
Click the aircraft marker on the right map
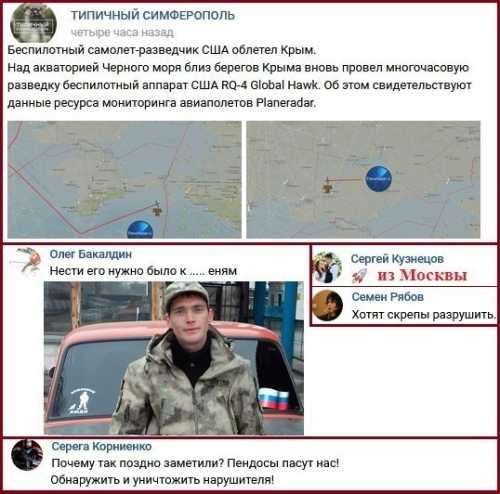point(327,185)
